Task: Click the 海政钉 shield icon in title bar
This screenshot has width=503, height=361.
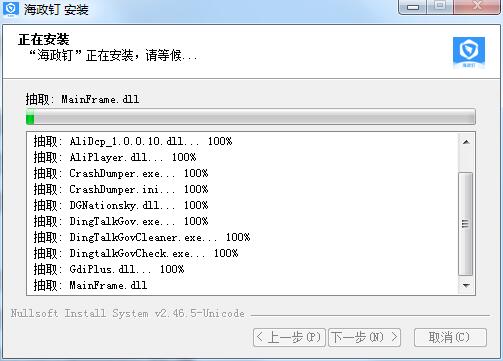Action: pyautogui.click(x=10, y=9)
